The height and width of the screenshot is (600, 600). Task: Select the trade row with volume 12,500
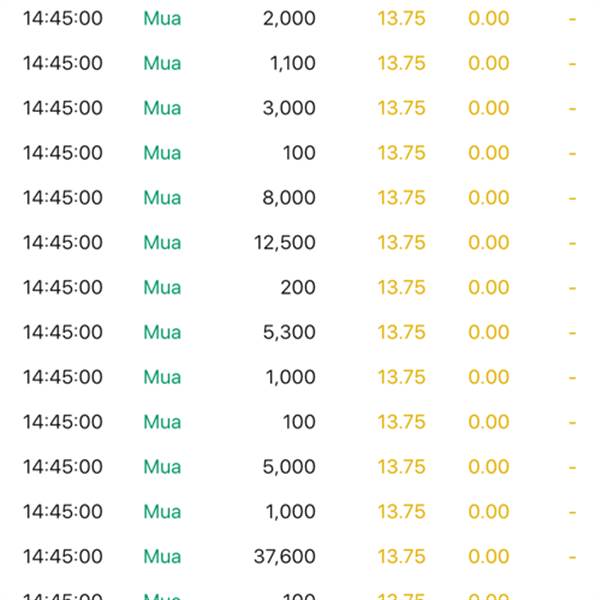click(x=300, y=242)
